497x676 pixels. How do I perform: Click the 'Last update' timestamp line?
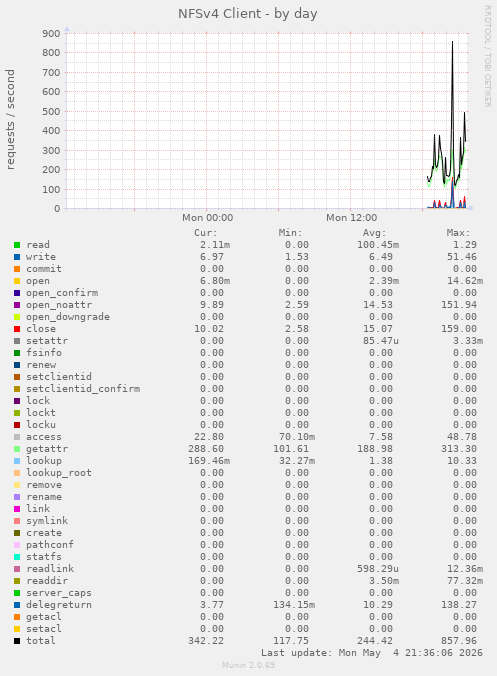tap(372, 653)
